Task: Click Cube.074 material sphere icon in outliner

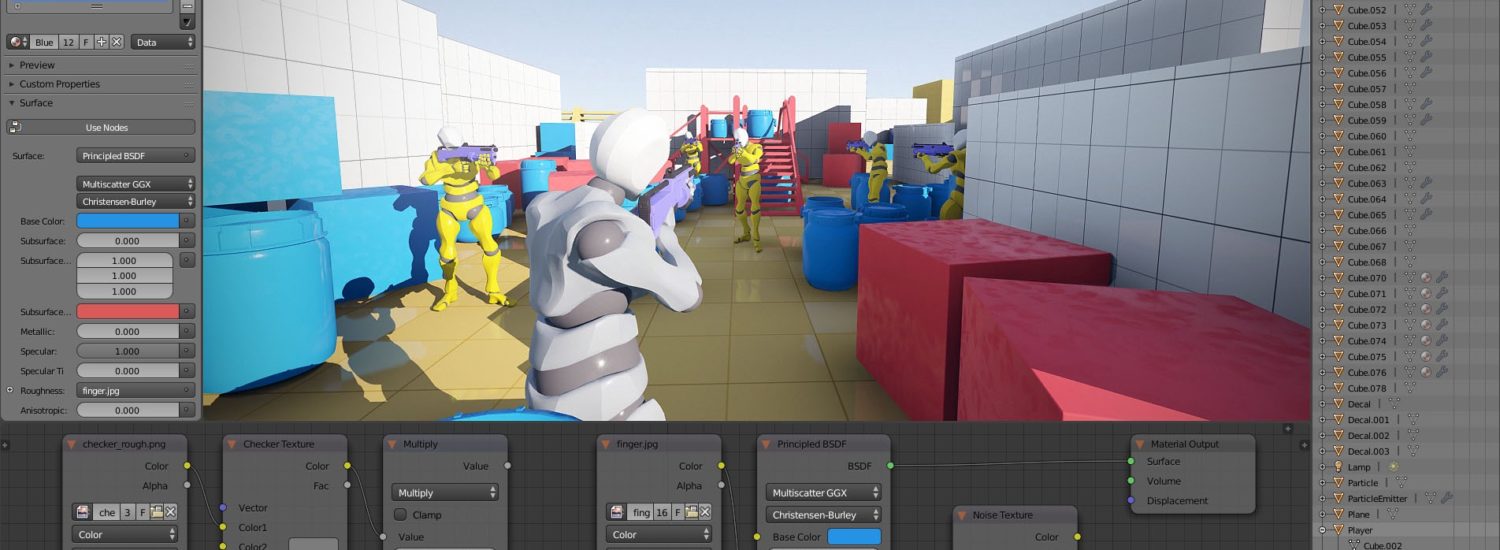Action: click(x=1426, y=341)
